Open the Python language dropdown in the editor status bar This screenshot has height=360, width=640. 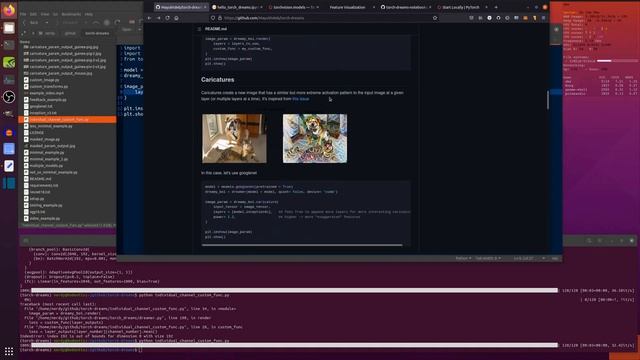[463, 258]
